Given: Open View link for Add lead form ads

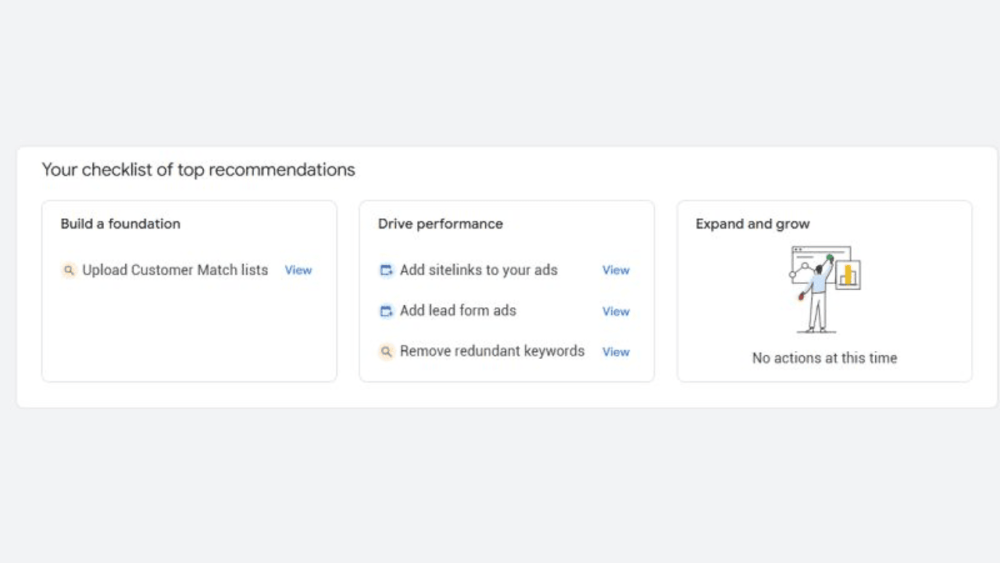Looking at the screenshot, I should coord(616,311).
